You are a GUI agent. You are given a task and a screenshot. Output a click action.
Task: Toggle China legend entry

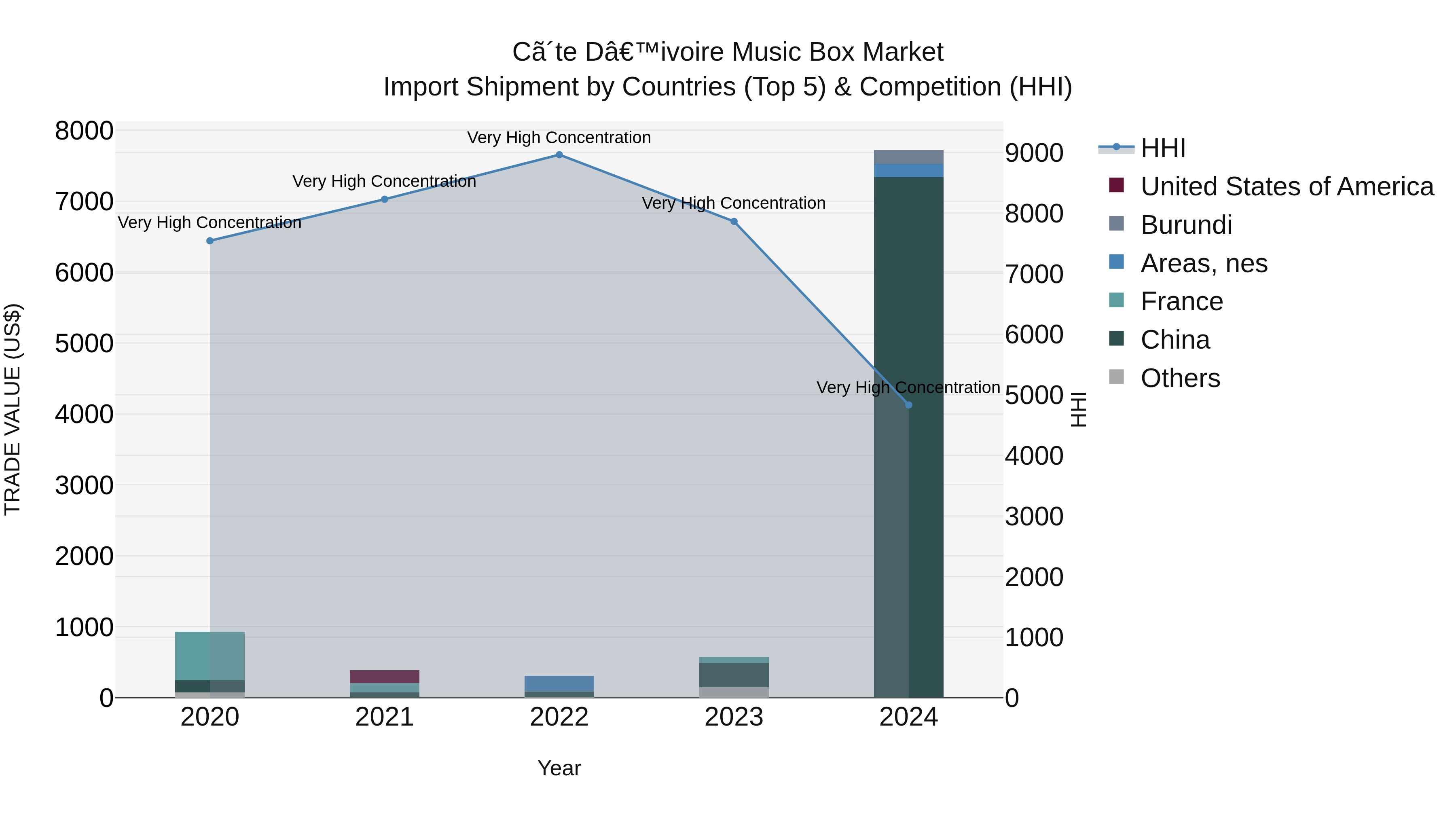(1159, 340)
